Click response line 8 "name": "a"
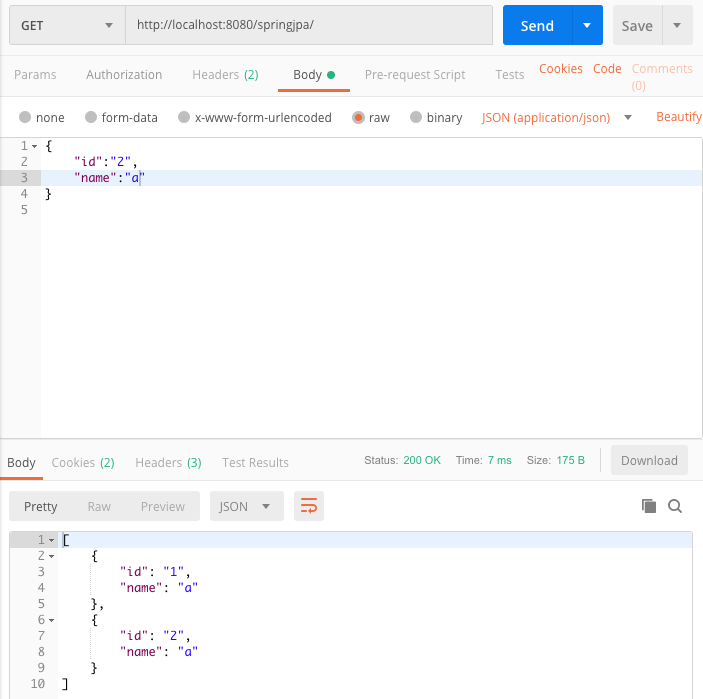 [x=159, y=652]
